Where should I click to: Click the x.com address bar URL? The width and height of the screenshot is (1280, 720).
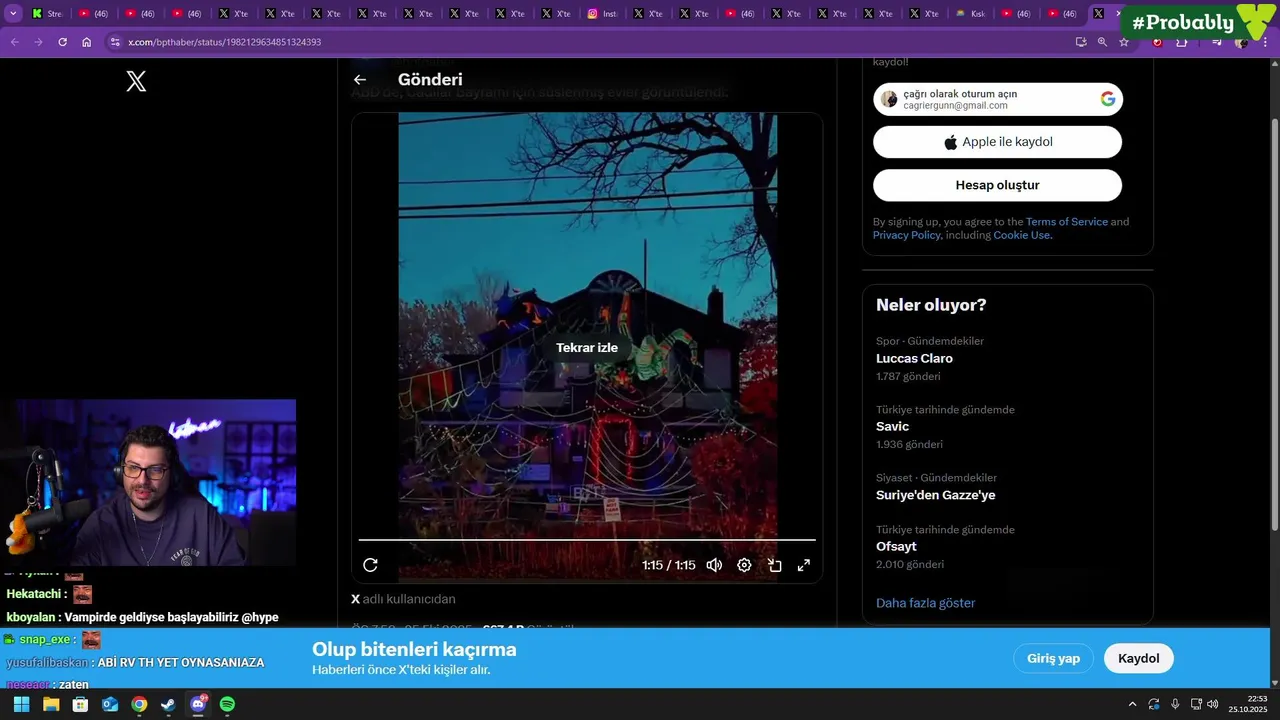pos(224,42)
